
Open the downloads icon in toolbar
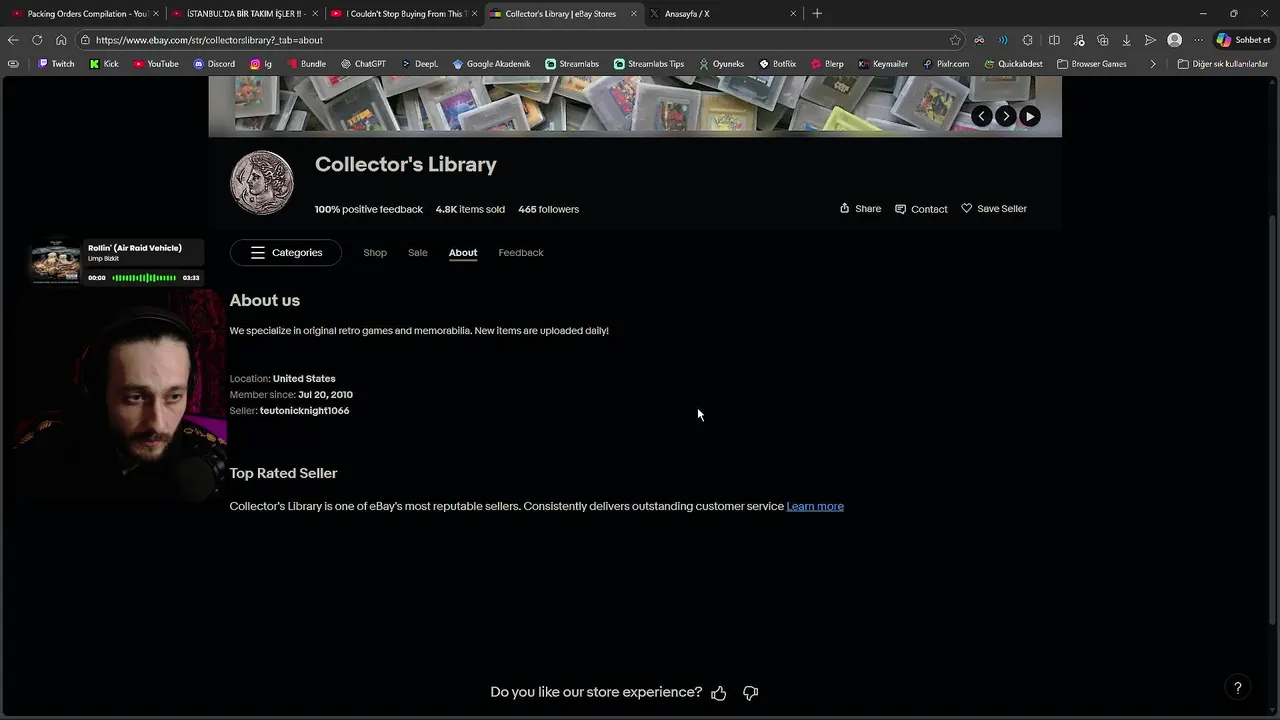pyautogui.click(x=1126, y=40)
